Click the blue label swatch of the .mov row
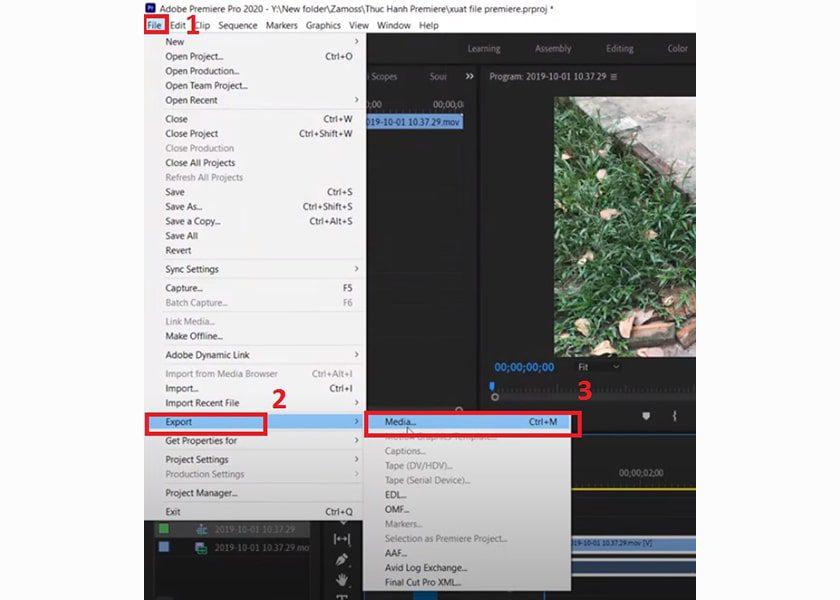The width and height of the screenshot is (840, 600). coord(164,546)
